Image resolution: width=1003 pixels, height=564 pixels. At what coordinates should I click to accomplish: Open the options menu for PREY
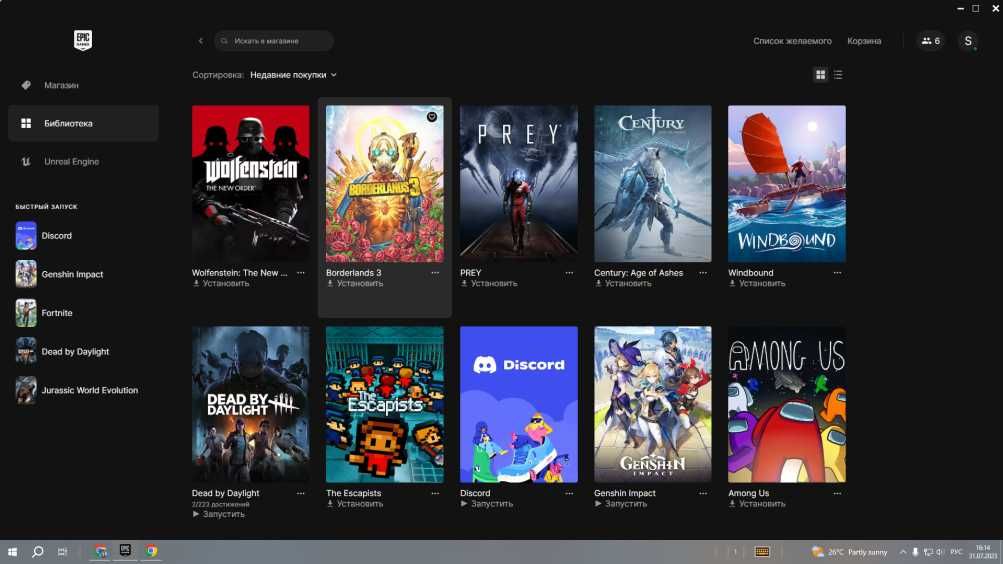point(569,273)
